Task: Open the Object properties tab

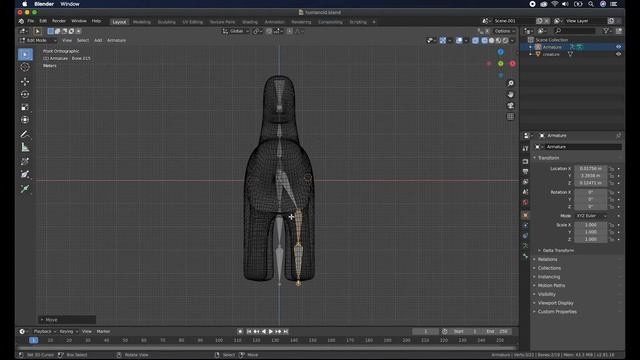Action: click(x=525, y=215)
